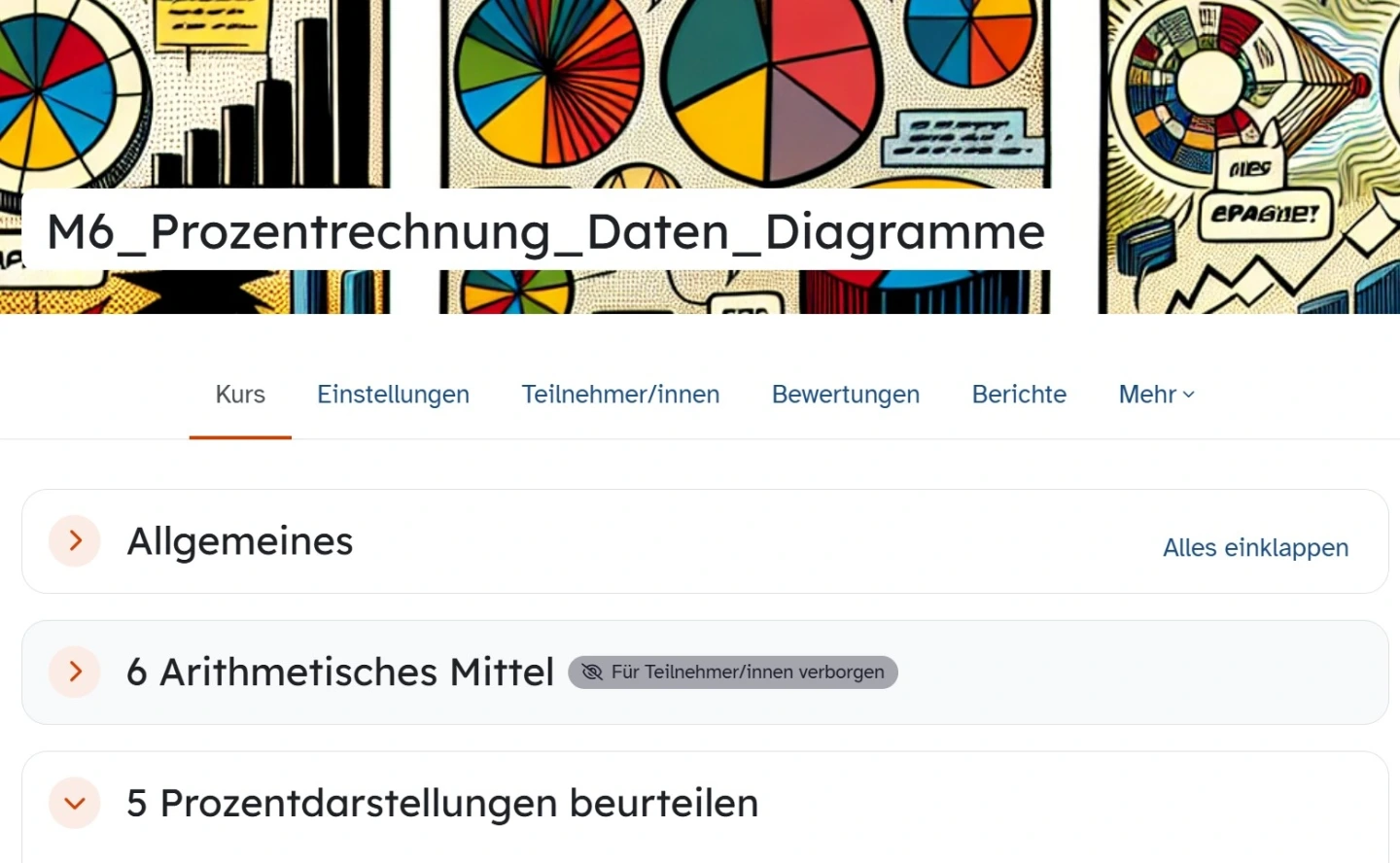The height and width of the screenshot is (863, 1400).
Task: Go to the Teilnehmer/innen tab
Action: pyautogui.click(x=620, y=395)
